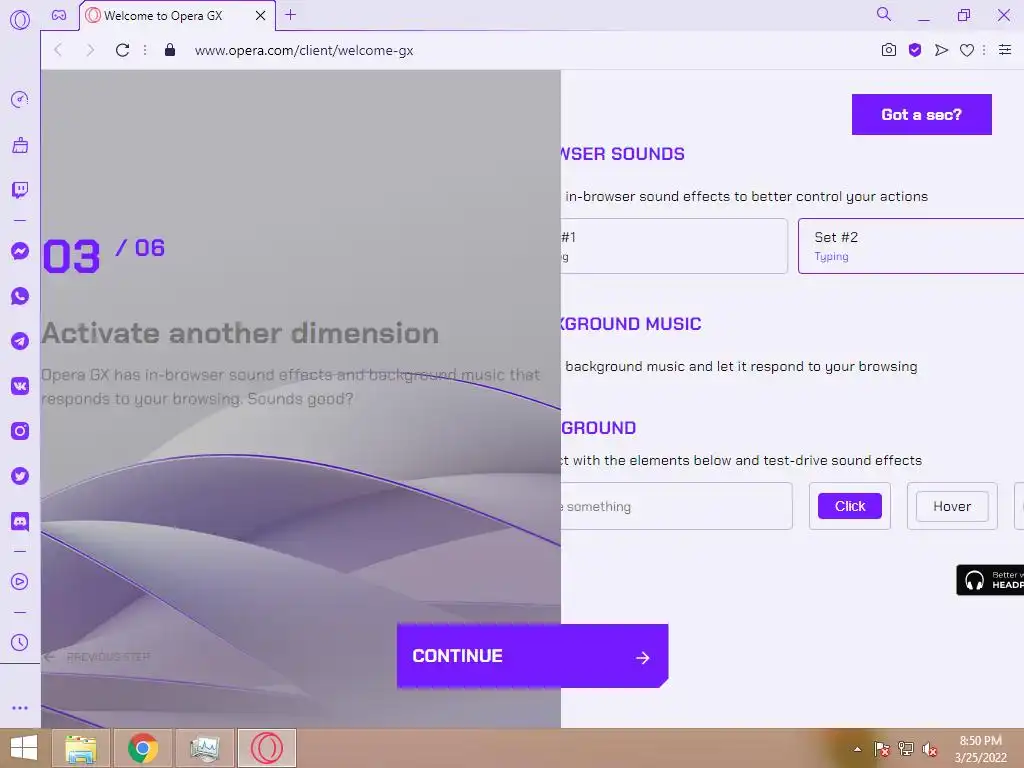Open GX Cleaner broom icon
Screen dimensions: 1024x768
(x=20, y=145)
